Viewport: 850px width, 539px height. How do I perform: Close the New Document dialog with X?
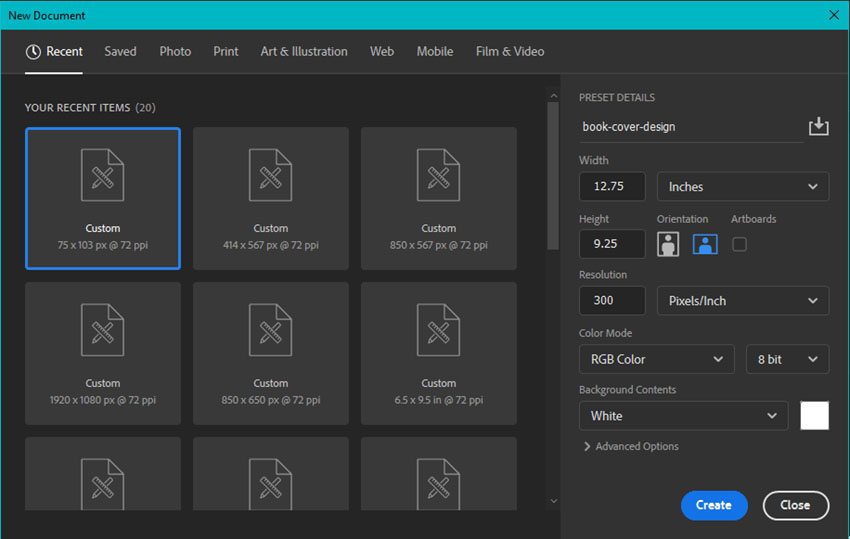pos(834,15)
